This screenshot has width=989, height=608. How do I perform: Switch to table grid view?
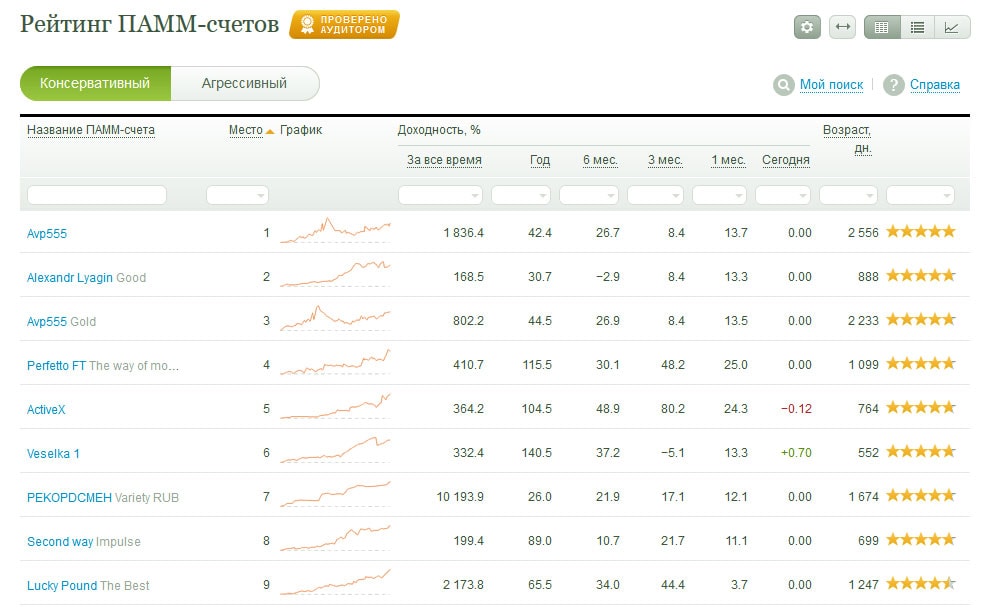881,27
